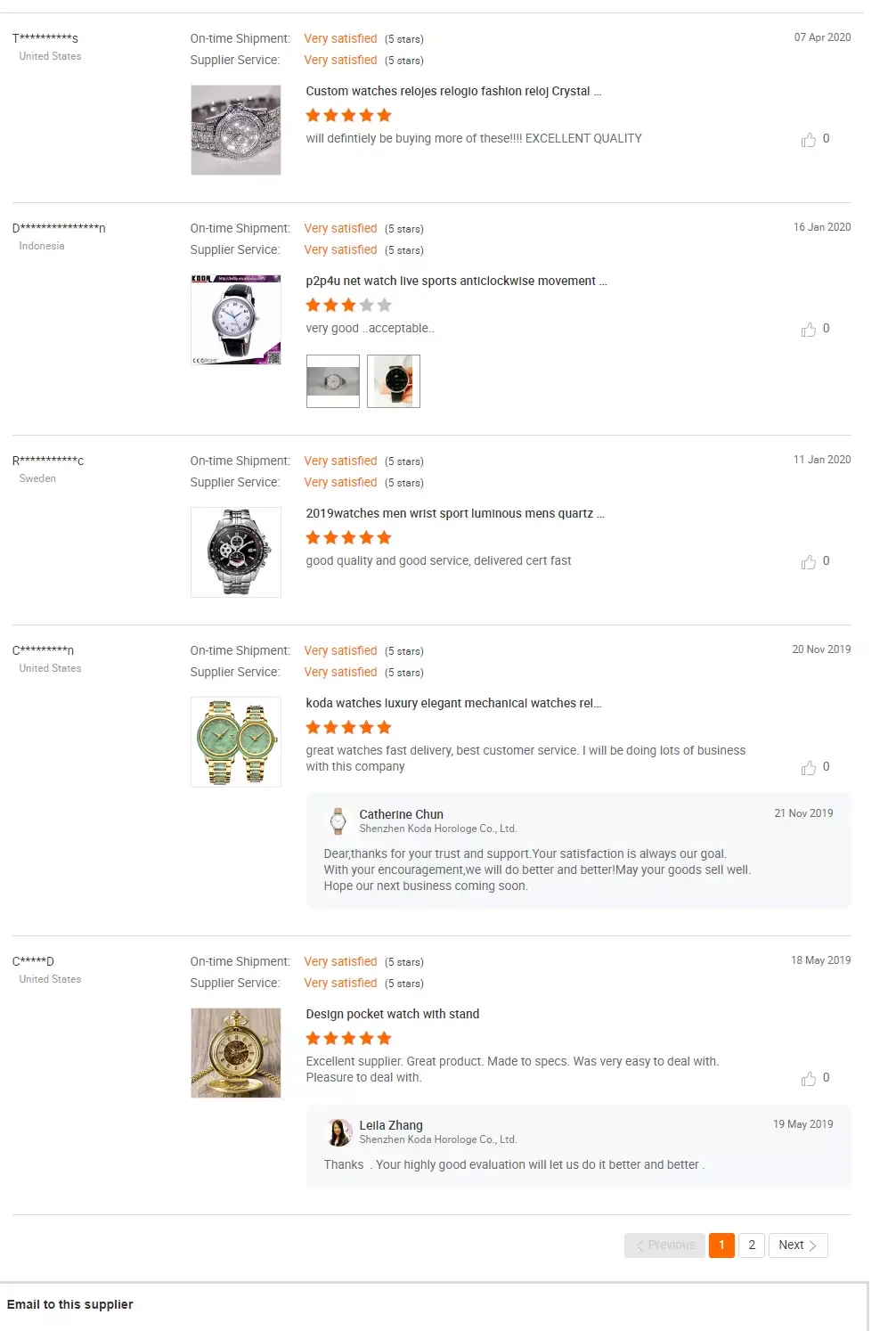Viewport: 896px width, 1331px height.
Task: Open the Crystal watch product thumbnail
Action: pyautogui.click(x=236, y=130)
